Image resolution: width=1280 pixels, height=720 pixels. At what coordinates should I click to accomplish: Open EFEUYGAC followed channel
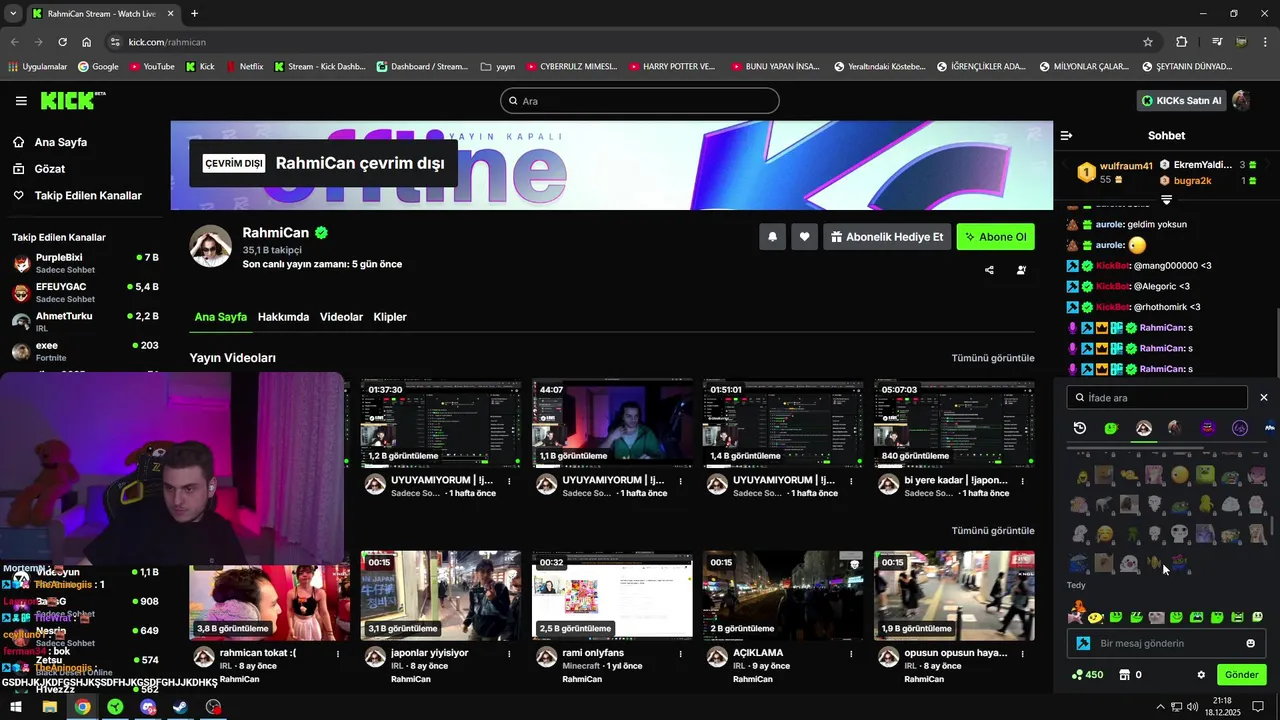pos(85,293)
